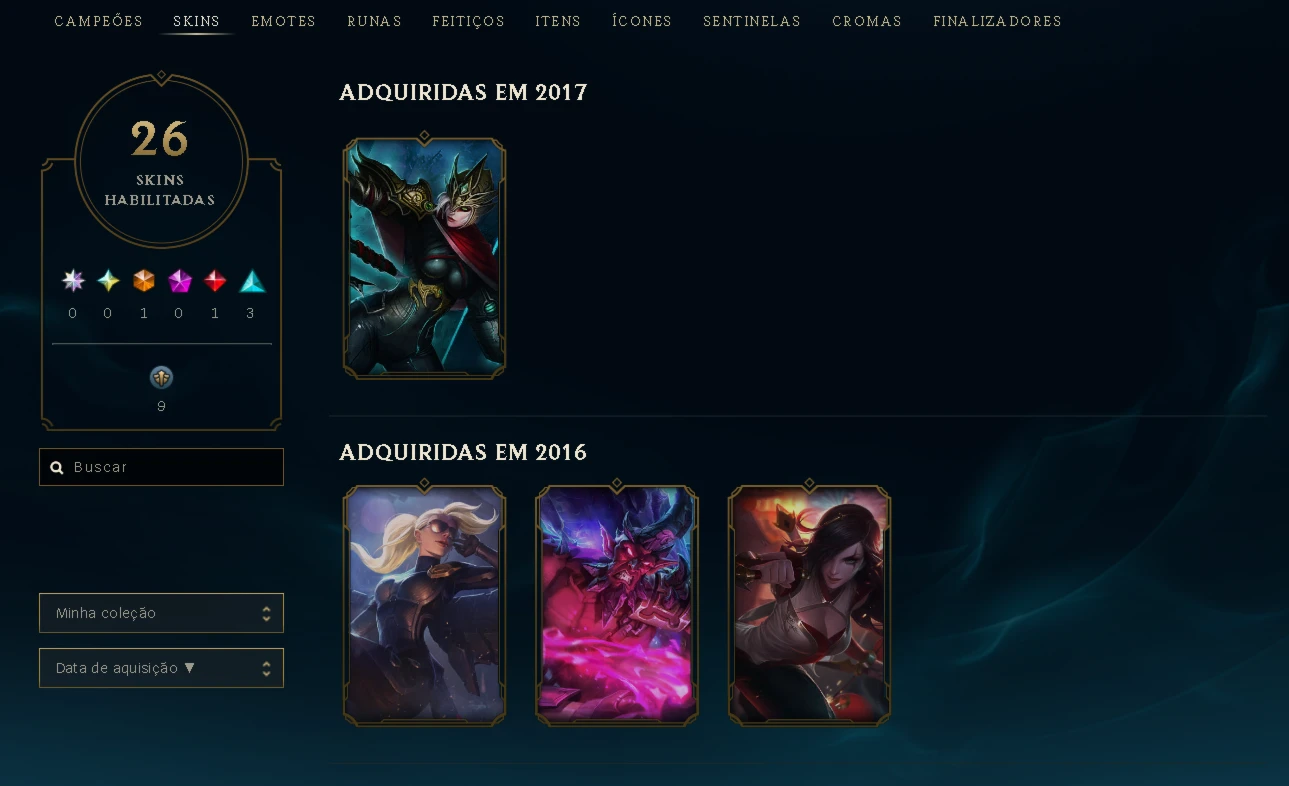Go to the Runas tab
Viewport: 1289px width, 786px height.
pyautogui.click(x=375, y=21)
